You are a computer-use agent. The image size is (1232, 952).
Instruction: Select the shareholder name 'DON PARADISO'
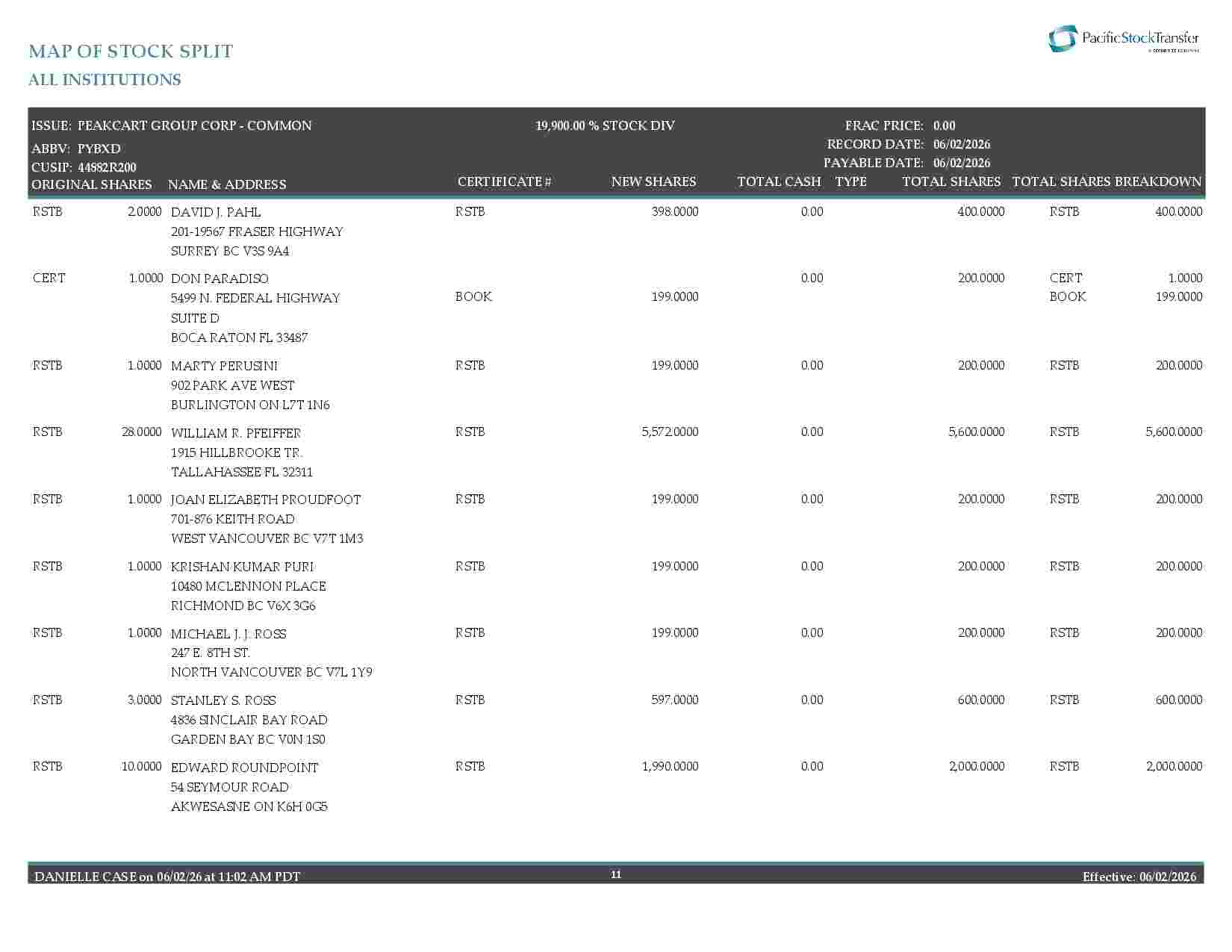[220, 279]
